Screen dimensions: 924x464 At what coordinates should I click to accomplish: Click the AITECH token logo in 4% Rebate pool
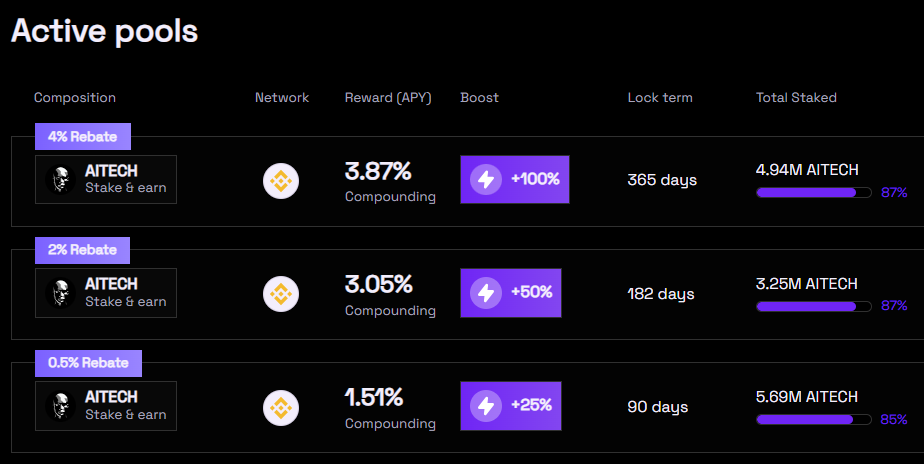tap(61, 180)
